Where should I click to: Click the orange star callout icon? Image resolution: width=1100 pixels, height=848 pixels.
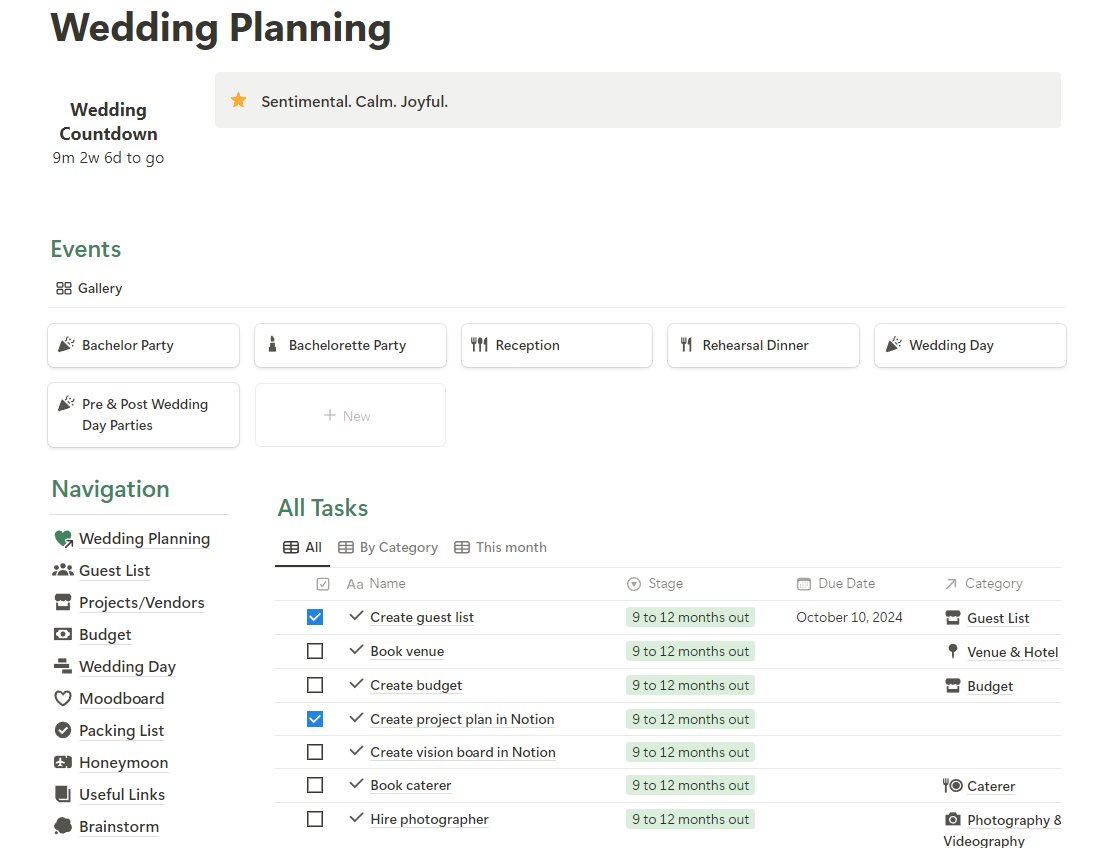239,100
